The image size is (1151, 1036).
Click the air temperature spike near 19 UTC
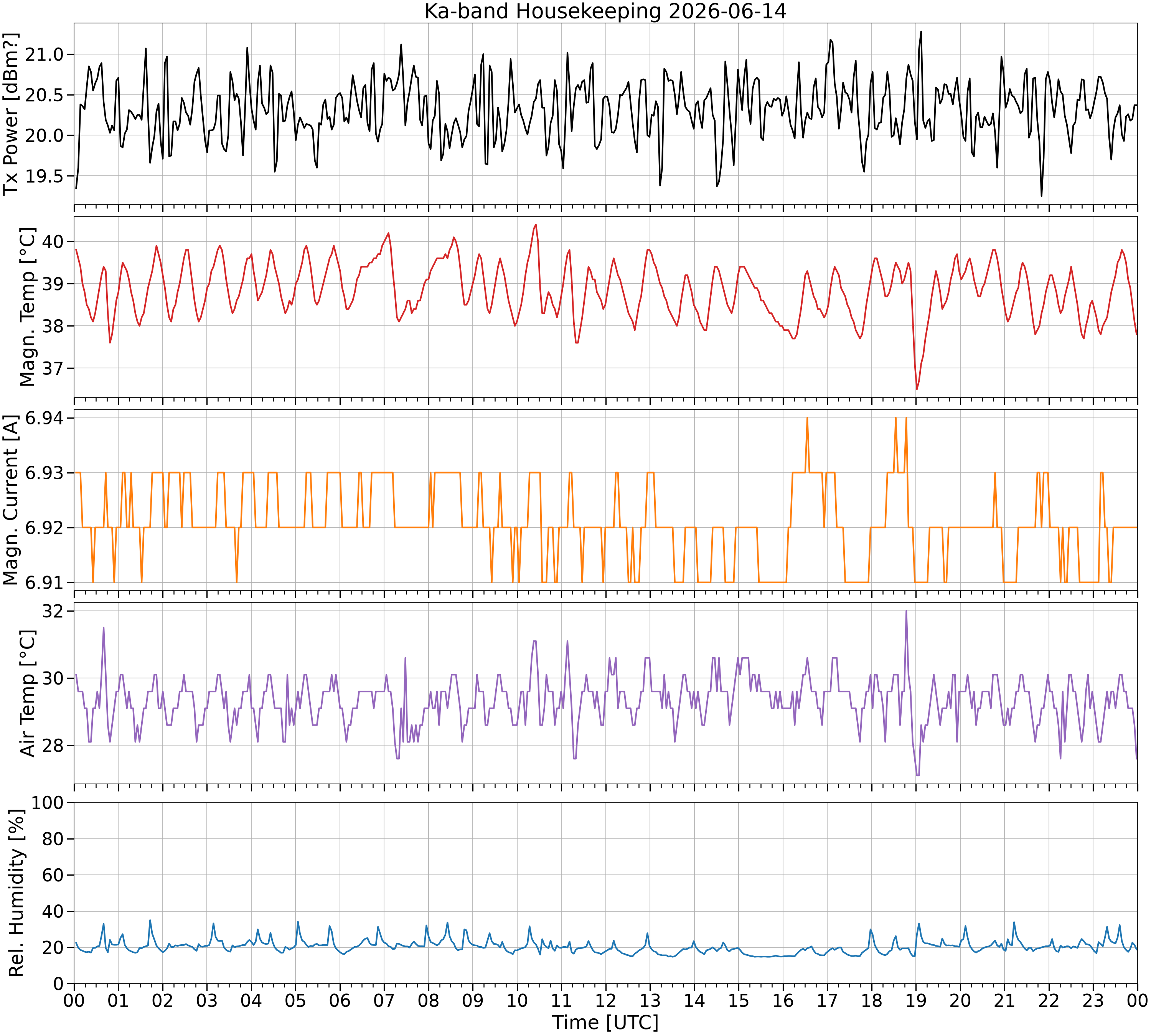pos(906,611)
